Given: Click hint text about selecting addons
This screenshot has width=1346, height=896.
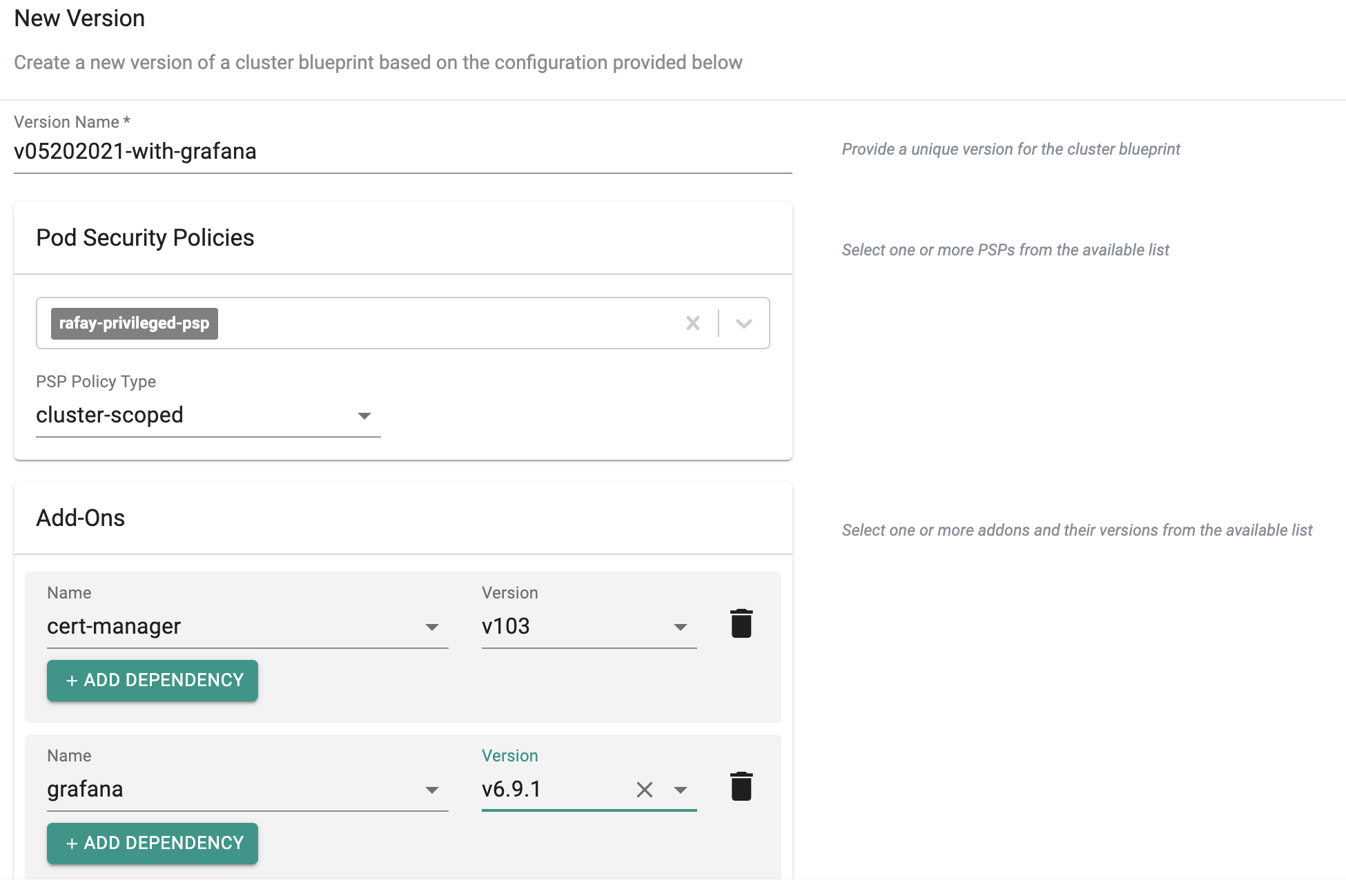Looking at the screenshot, I should (1077, 530).
